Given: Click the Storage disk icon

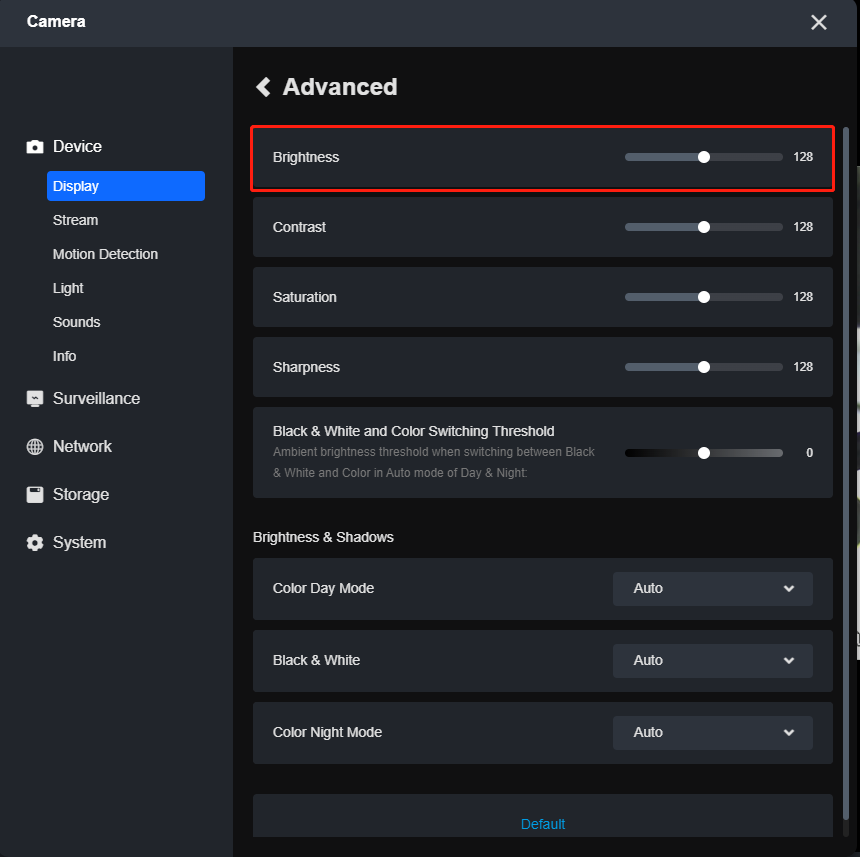Looking at the screenshot, I should [35, 495].
